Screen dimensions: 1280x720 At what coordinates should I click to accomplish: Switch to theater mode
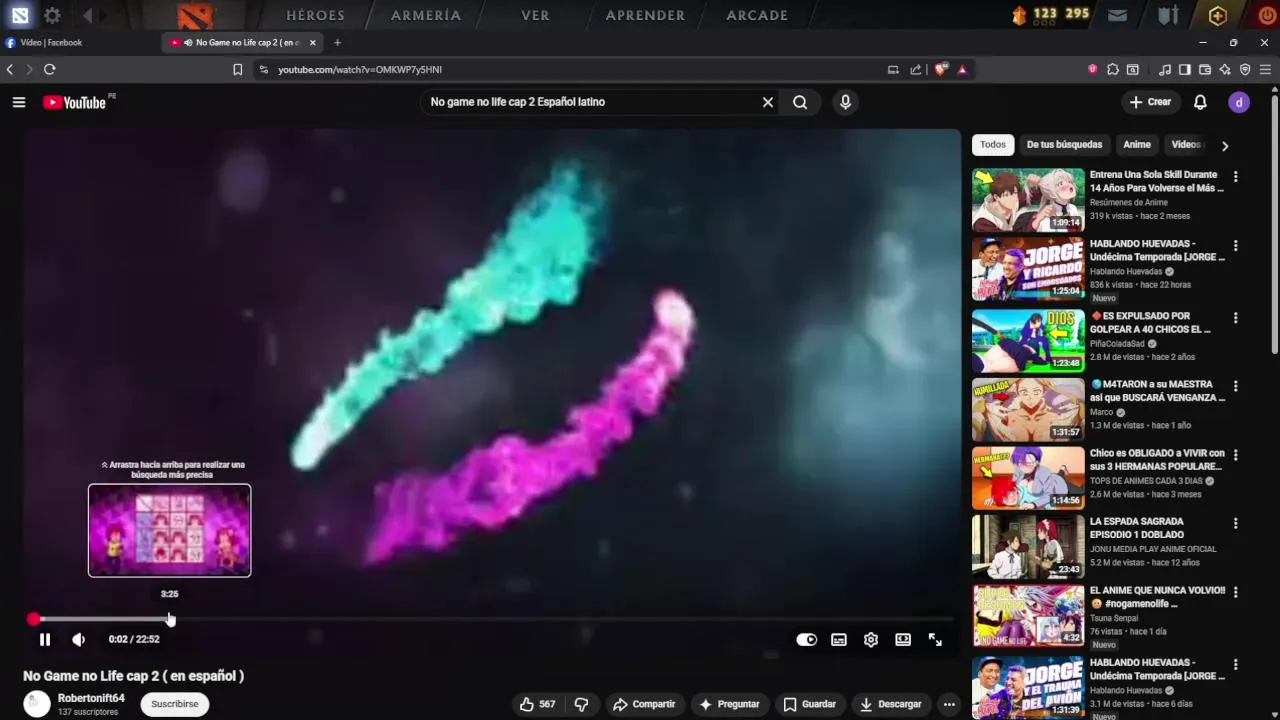(903, 640)
